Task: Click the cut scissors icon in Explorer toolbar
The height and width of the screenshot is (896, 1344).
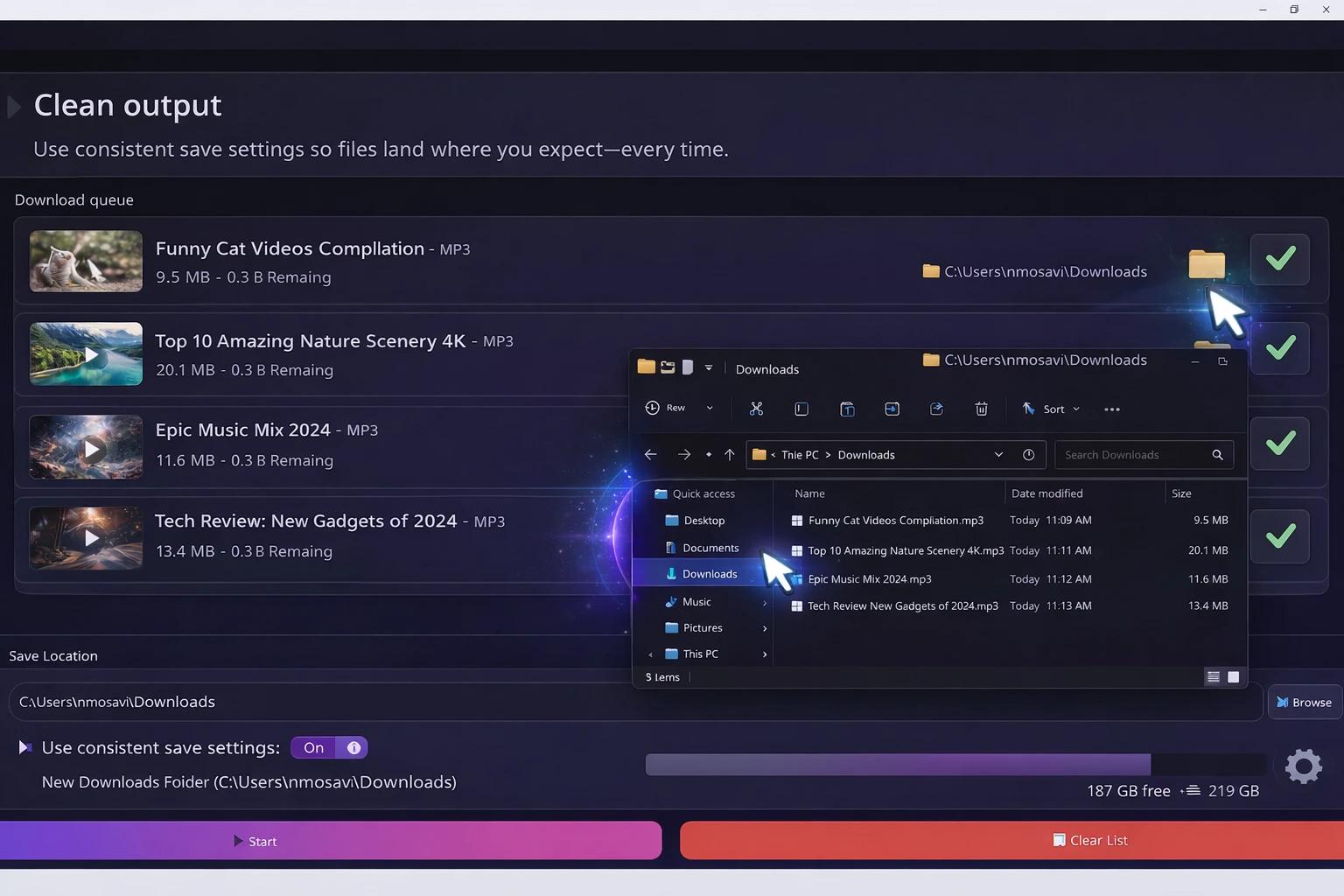Action: coord(756,409)
